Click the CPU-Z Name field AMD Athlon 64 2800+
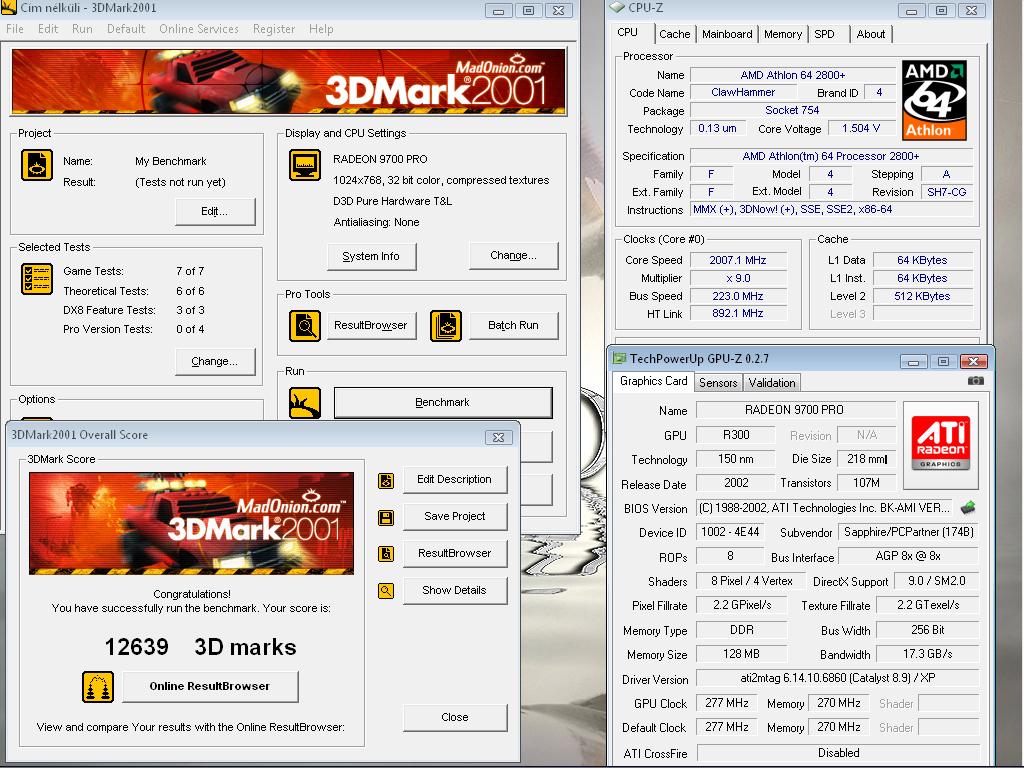Viewport: 1024px width, 768px height. [x=793, y=75]
